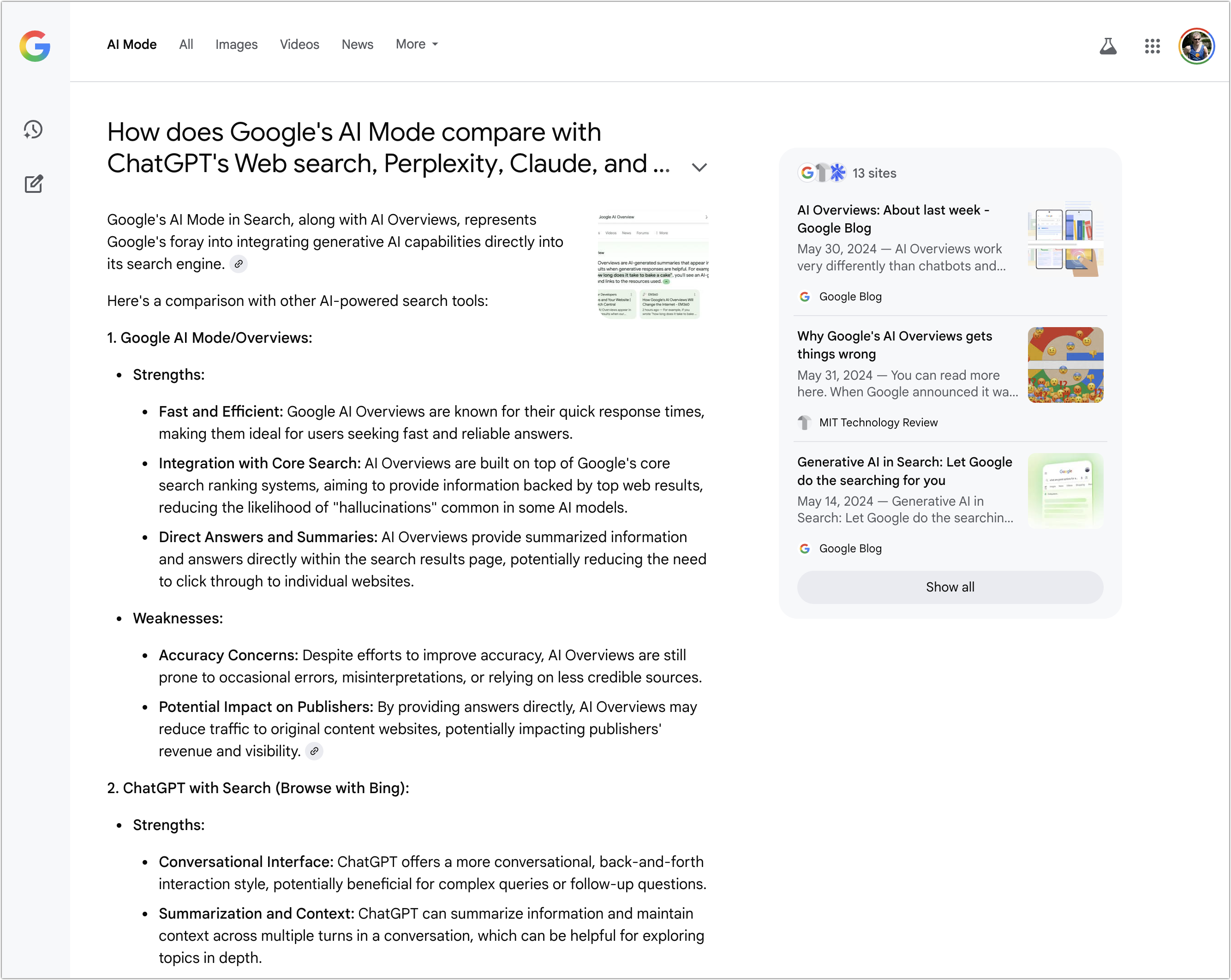Expand the More dropdown menu
This screenshot has width=1231, height=980.
coord(417,44)
